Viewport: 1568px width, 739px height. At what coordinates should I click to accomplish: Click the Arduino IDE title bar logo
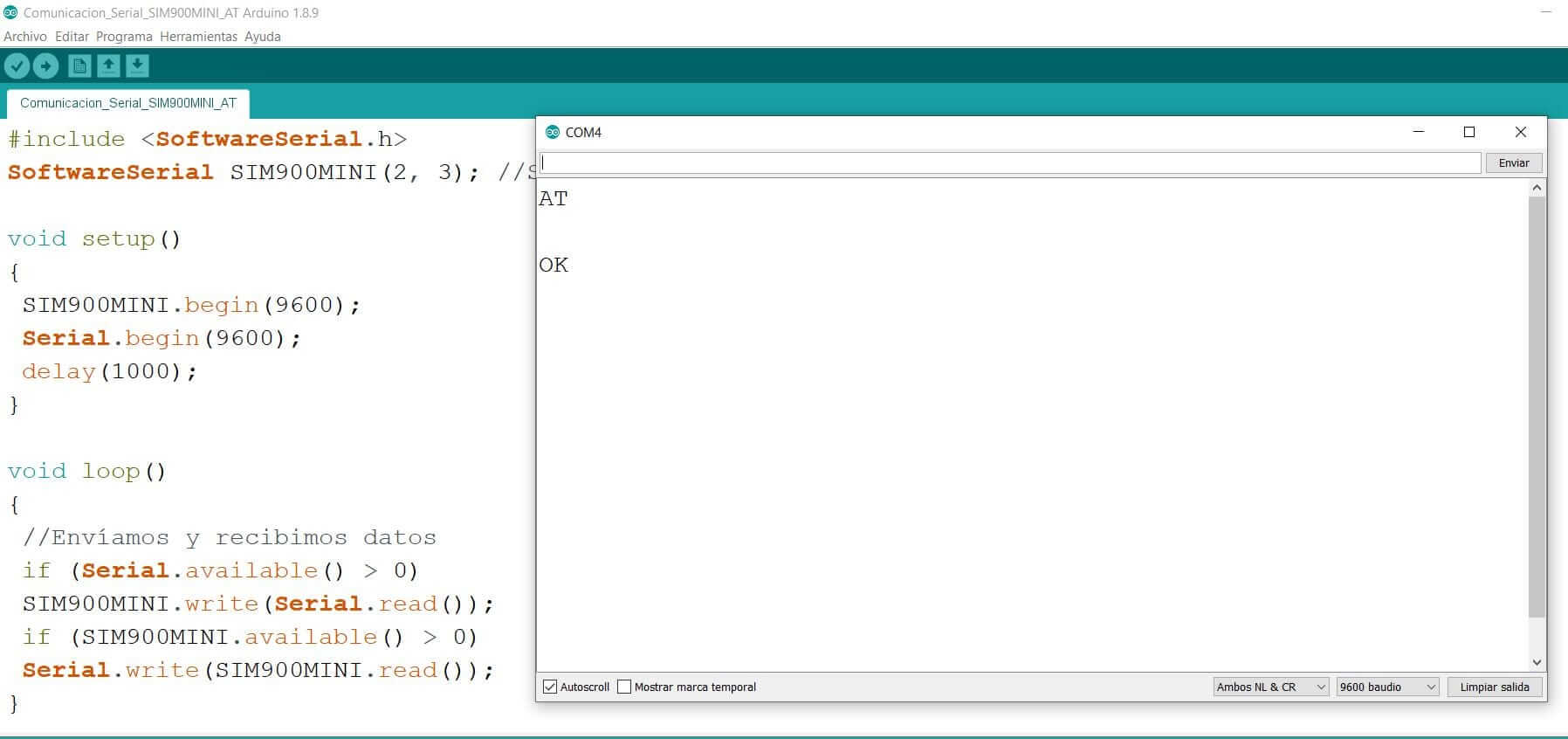(x=10, y=12)
